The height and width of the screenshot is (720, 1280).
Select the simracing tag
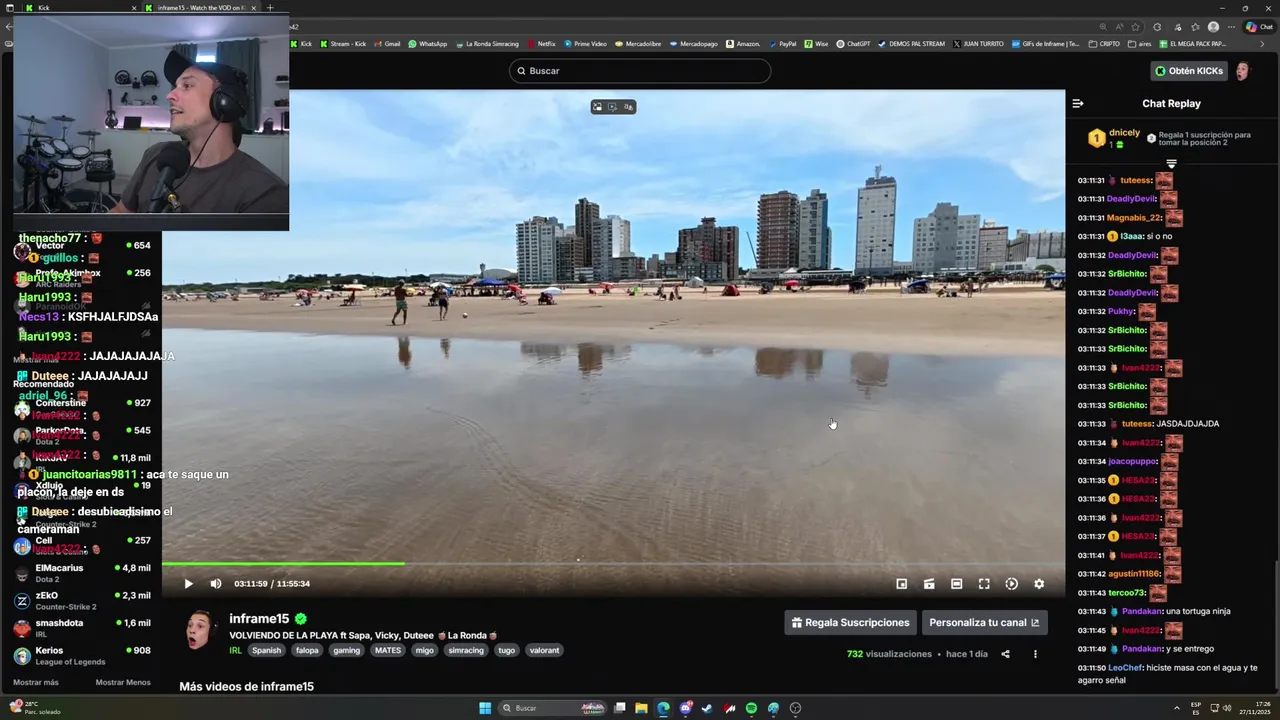click(465, 650)
